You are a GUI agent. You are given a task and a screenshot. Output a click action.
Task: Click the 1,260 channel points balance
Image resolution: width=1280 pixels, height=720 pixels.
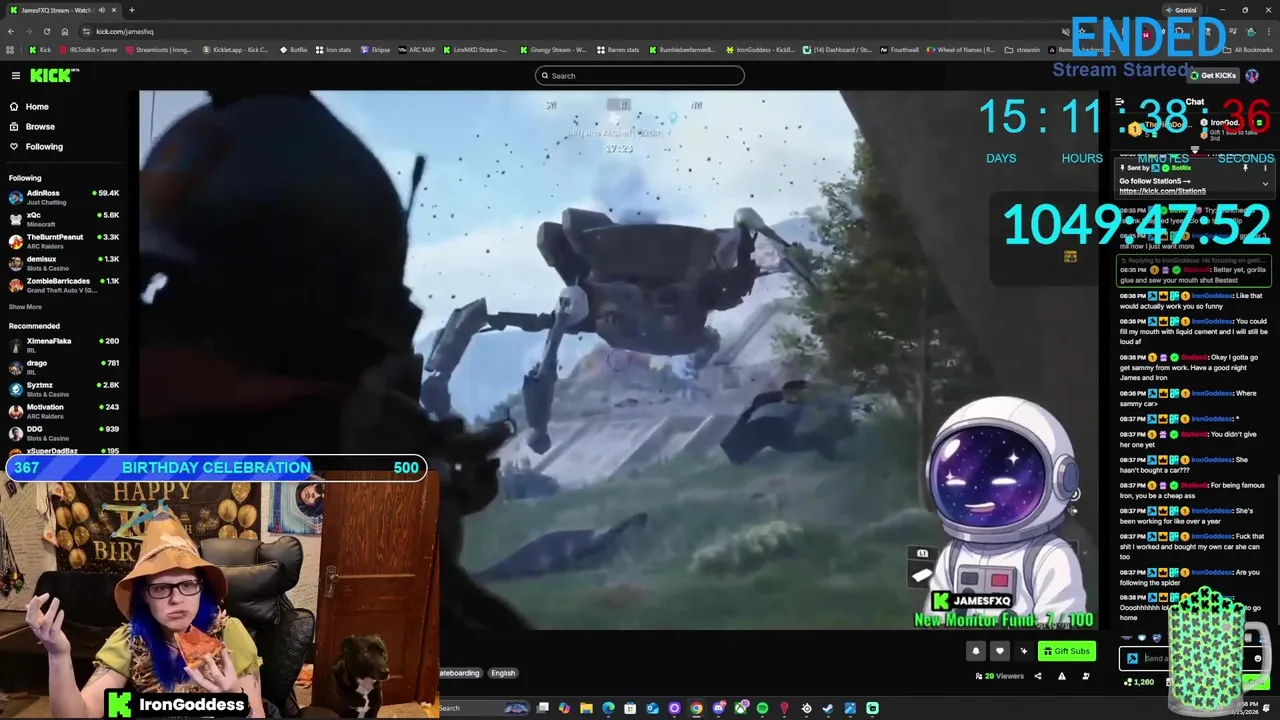(1139, 682)
